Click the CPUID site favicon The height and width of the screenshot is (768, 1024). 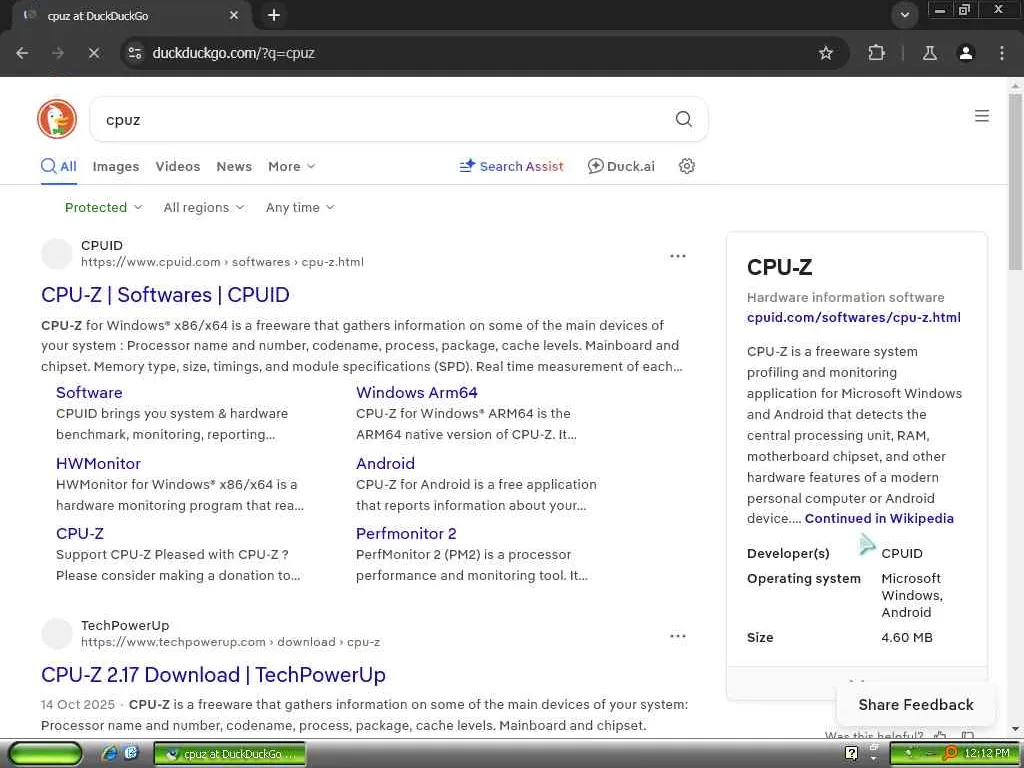(x=57, y=253)
